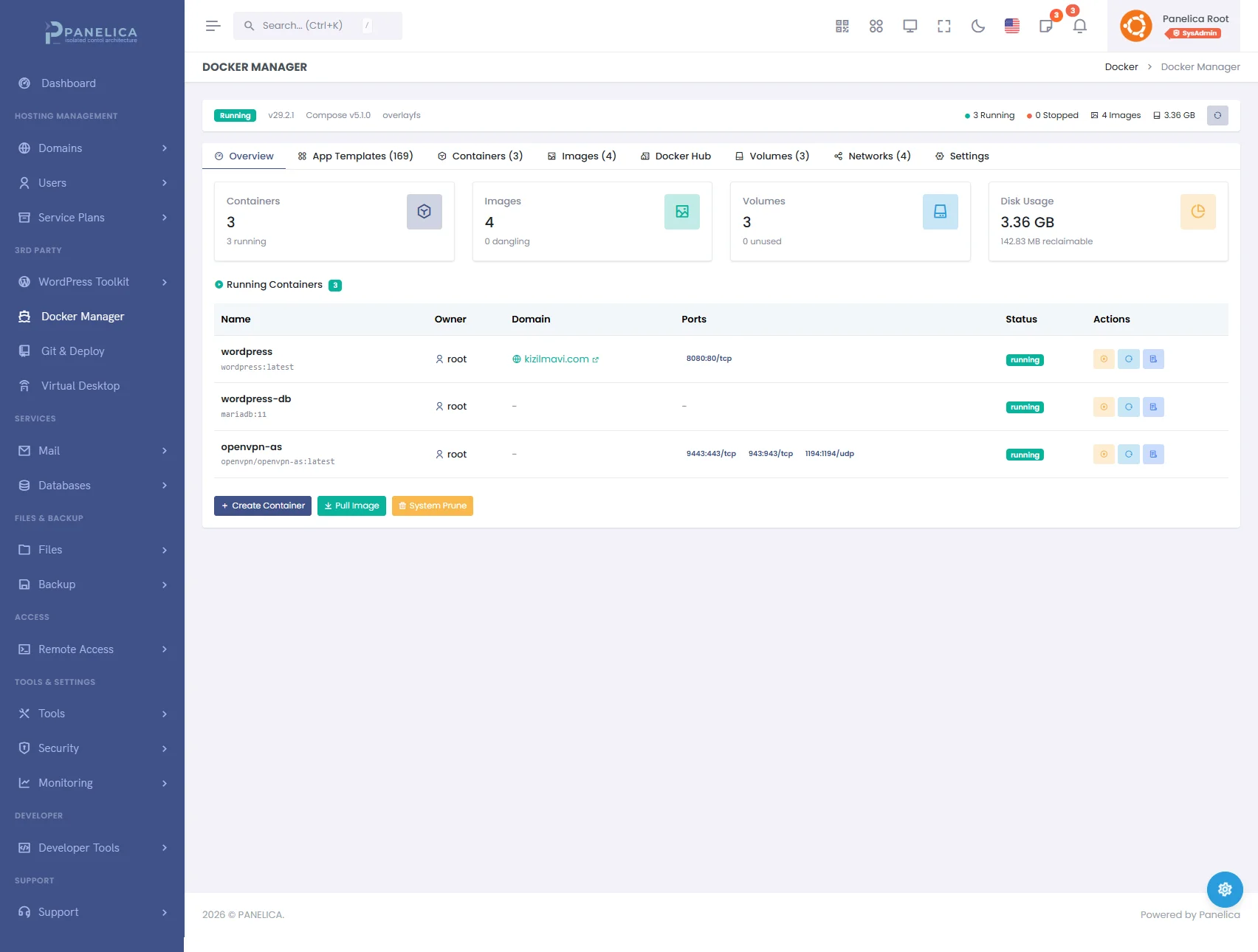1258x952 pixels.
Task: Open the kizilmavi.com domain link
Action: (556, 359)
